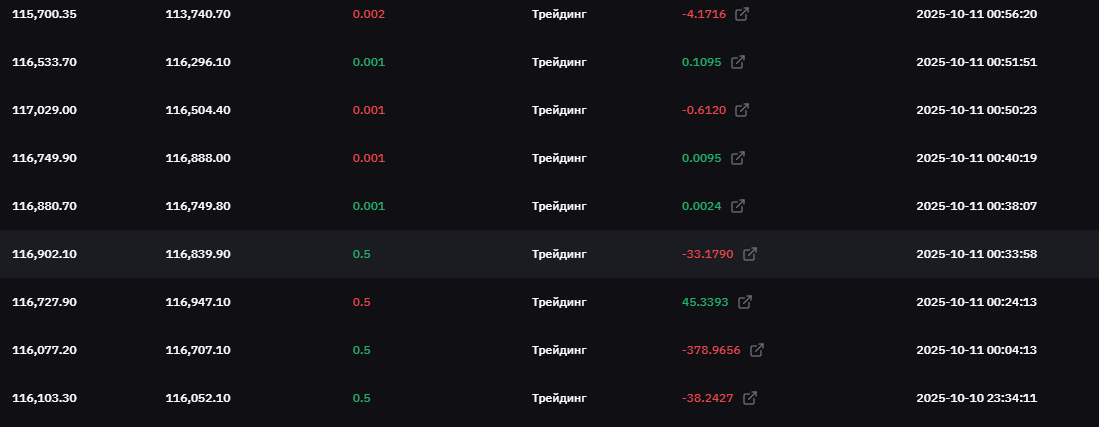Select Трейдинг in the 116,103.30 row
The image size is (1099, 427).
click(x=559, y=398)
